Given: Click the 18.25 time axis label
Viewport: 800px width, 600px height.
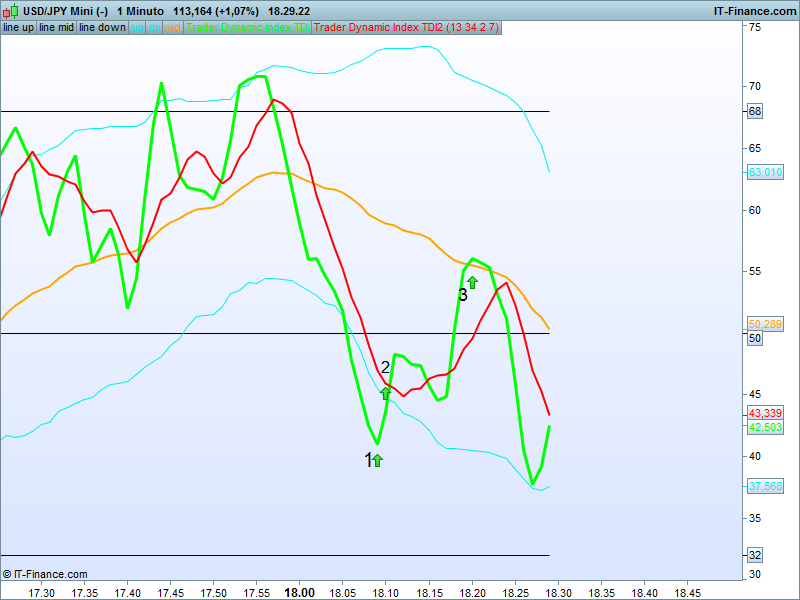Looking at the screenshot, I should click(x=515, y=593).
